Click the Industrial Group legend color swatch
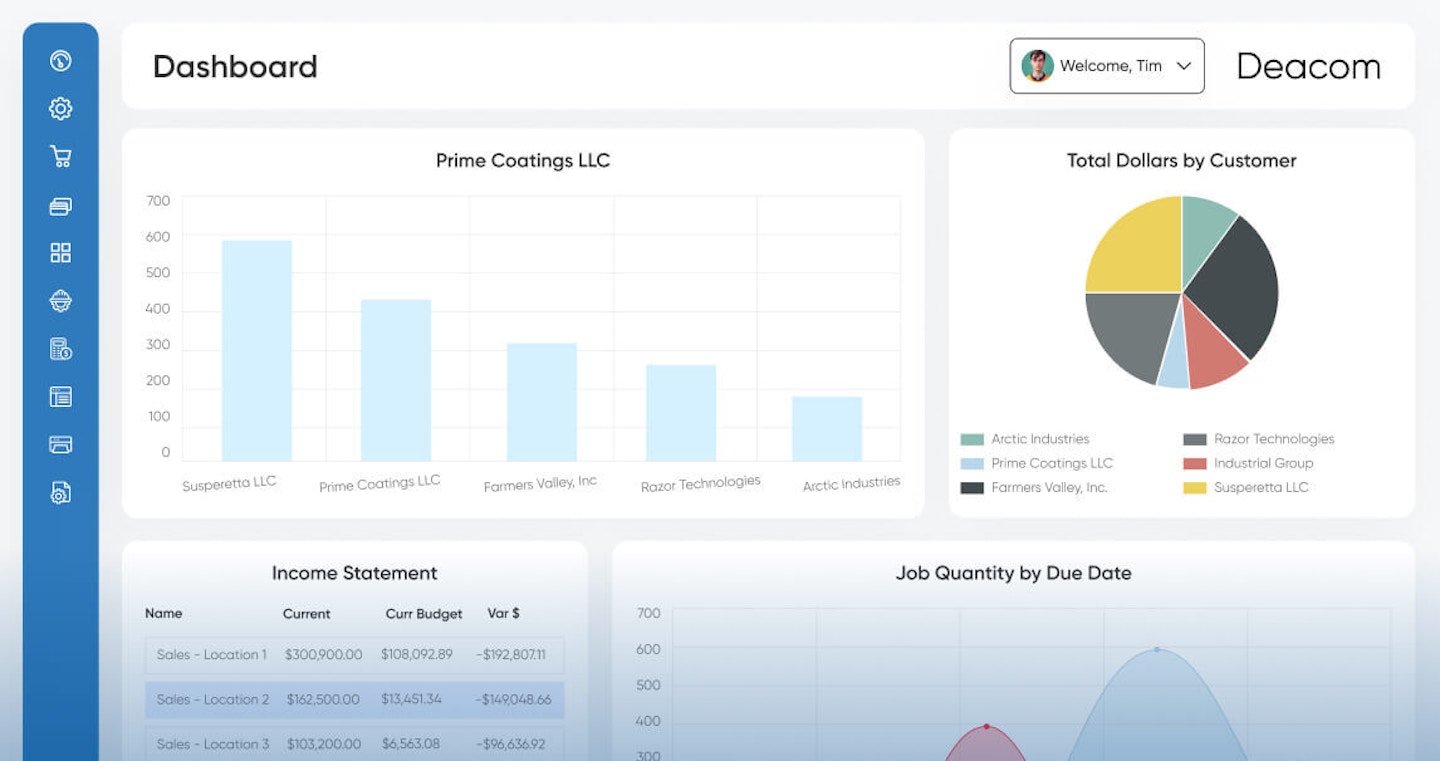 1195,464
